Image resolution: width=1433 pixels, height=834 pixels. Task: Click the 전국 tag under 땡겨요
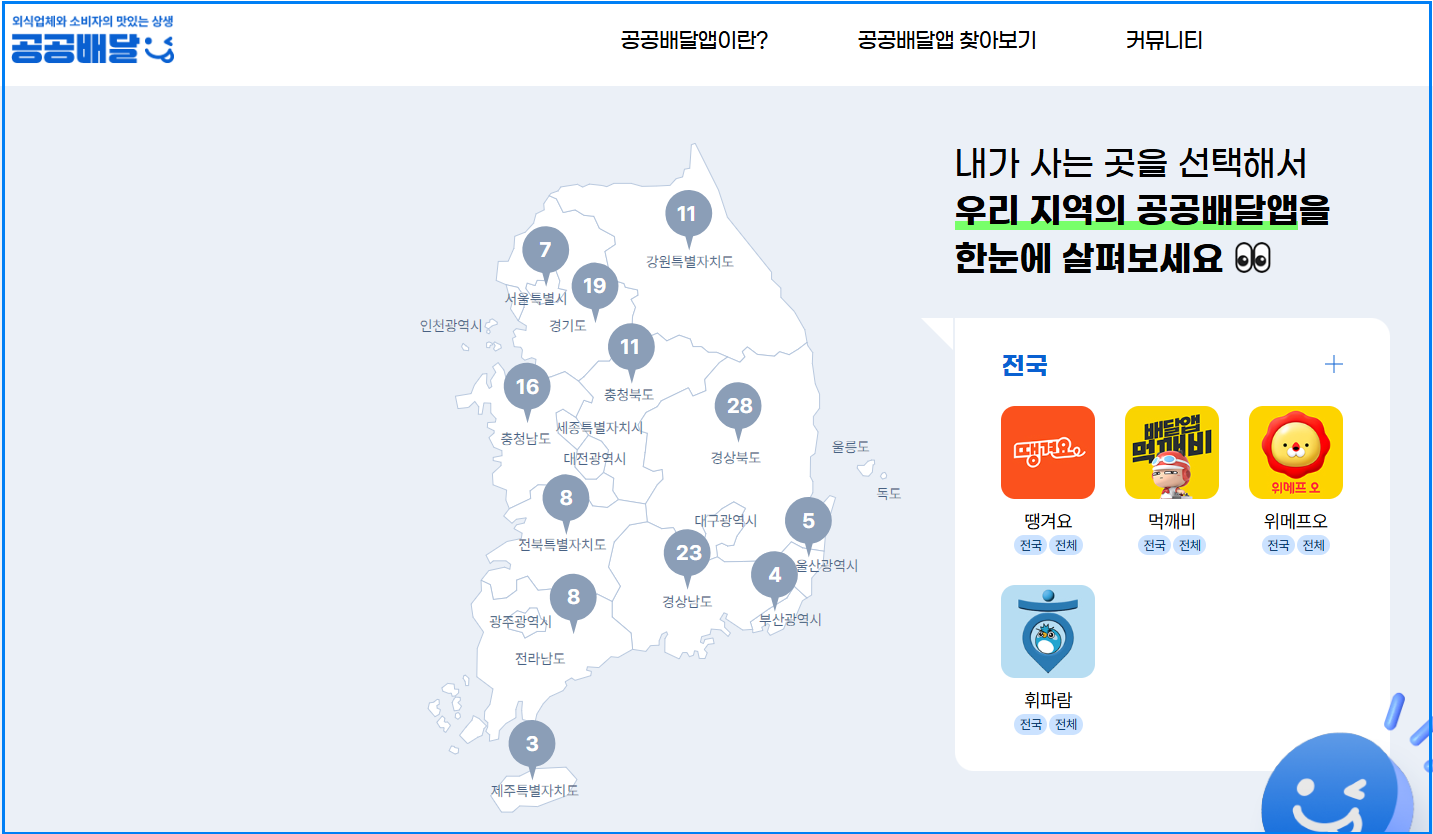[1028, 545]
